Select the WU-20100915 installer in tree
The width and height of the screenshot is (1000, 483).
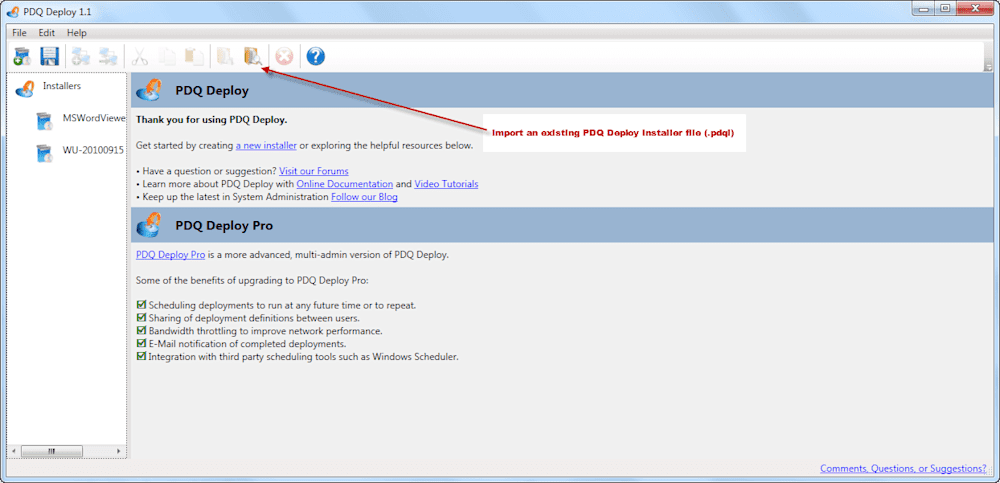(93, 151)
